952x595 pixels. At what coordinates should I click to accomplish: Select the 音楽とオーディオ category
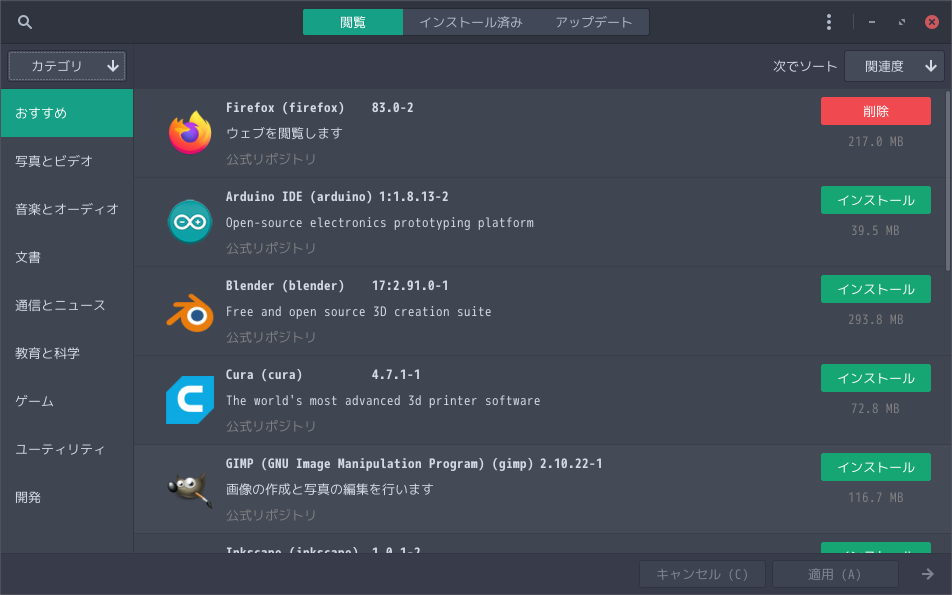coord(67,209)
